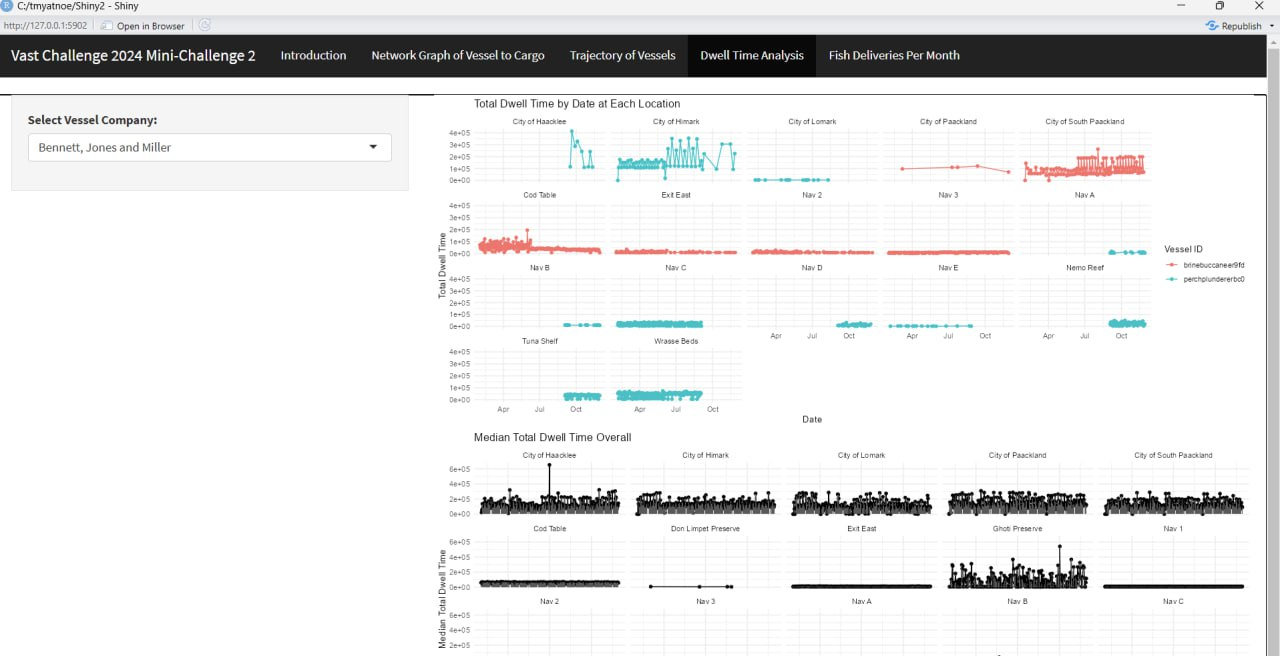
Task: Click the R logo in title bar
Action: 8,6
